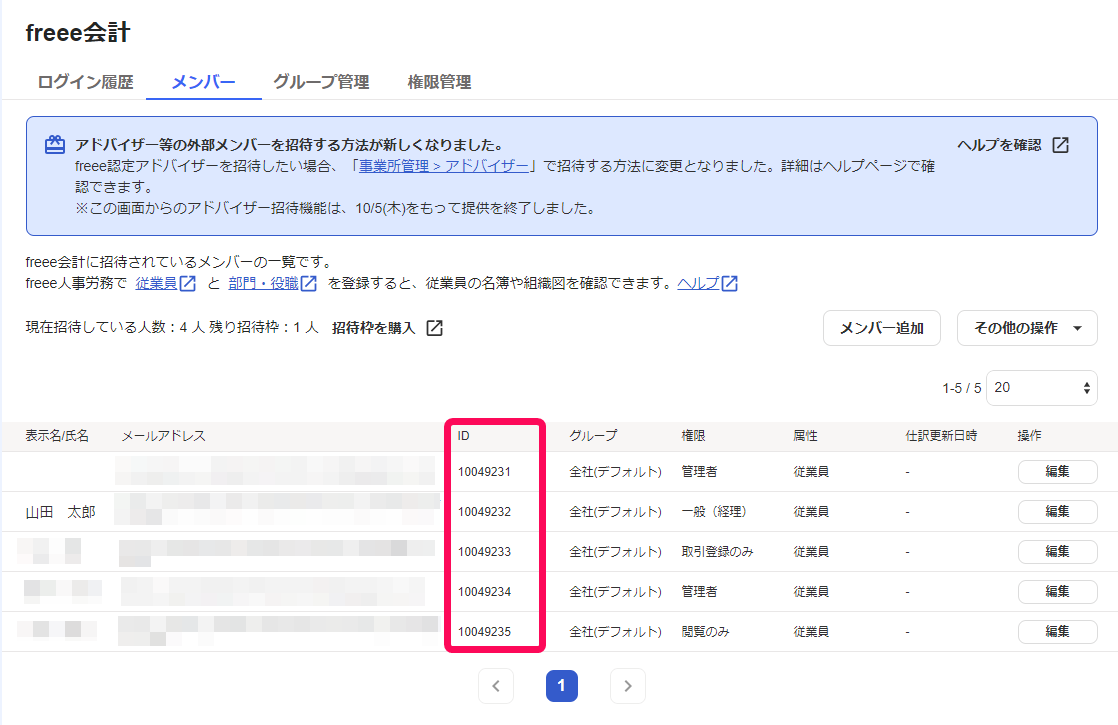Edit the member with ID 10049234
This screenshot has width=1118, height=725.
point(1057,592)
